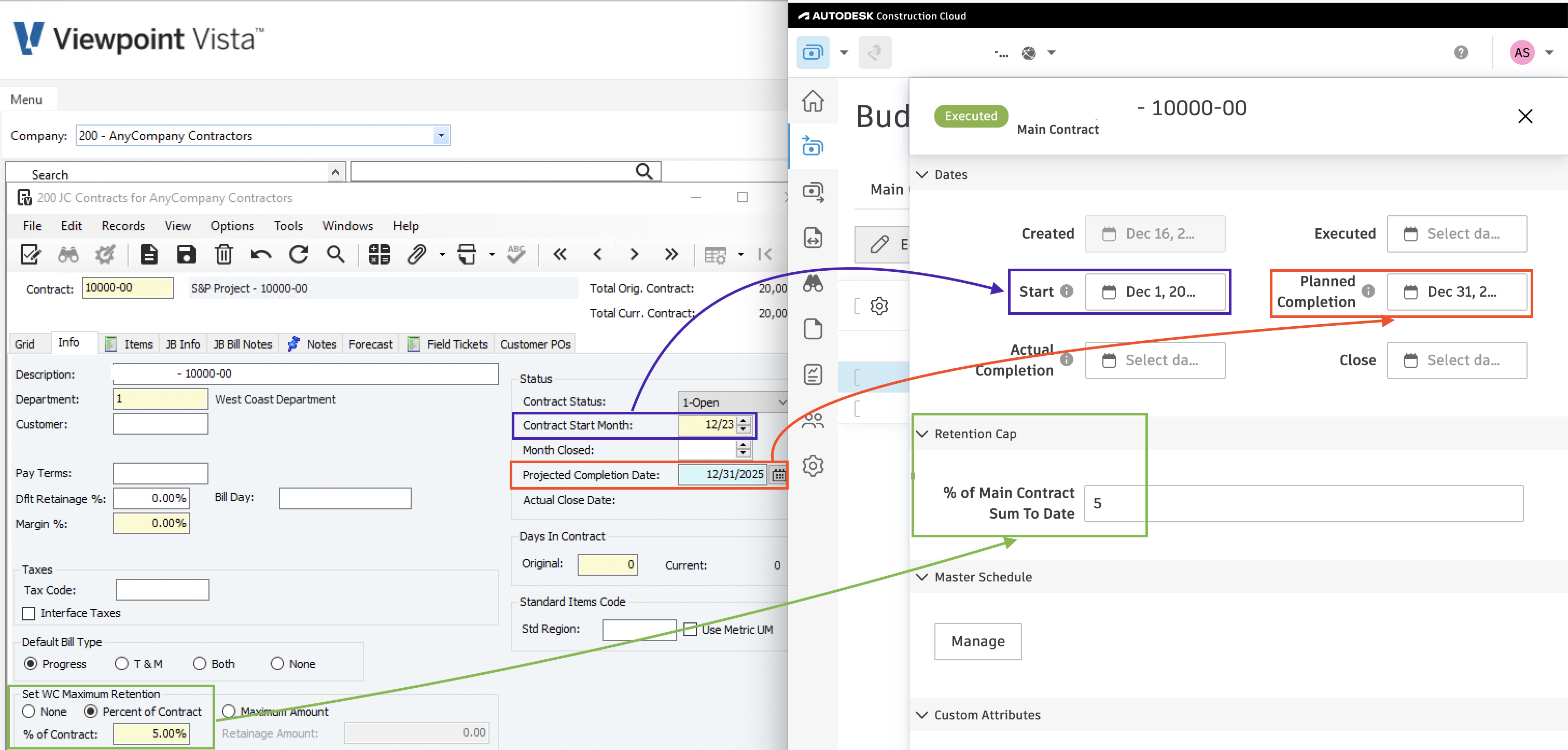Collapse the Master Schedule section
The width and height of the screenshot is (1568, 750).
pyautogui.click(x=922, y=577)
